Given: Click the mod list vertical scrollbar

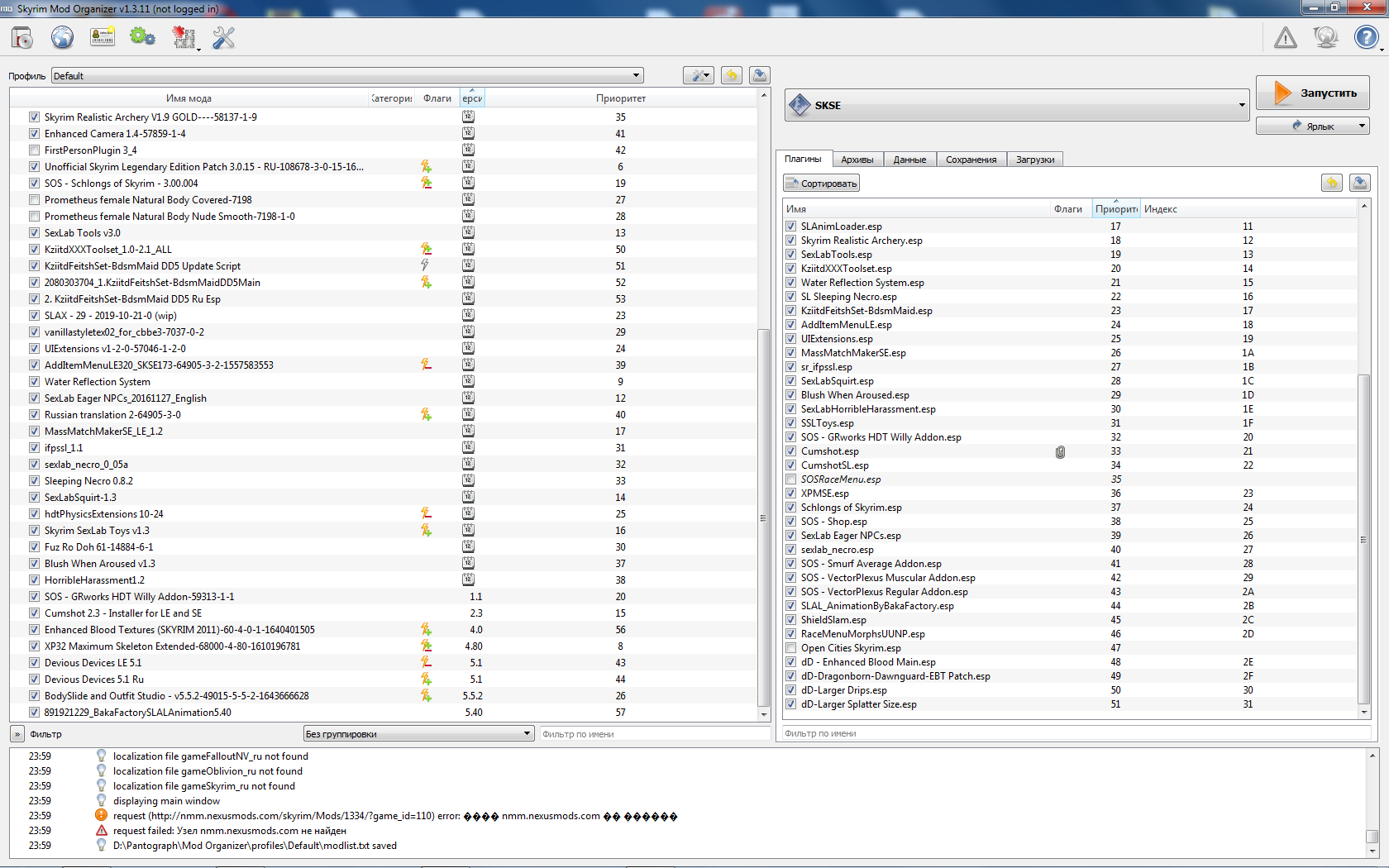Looking at the screenshot, I should 764,405.
